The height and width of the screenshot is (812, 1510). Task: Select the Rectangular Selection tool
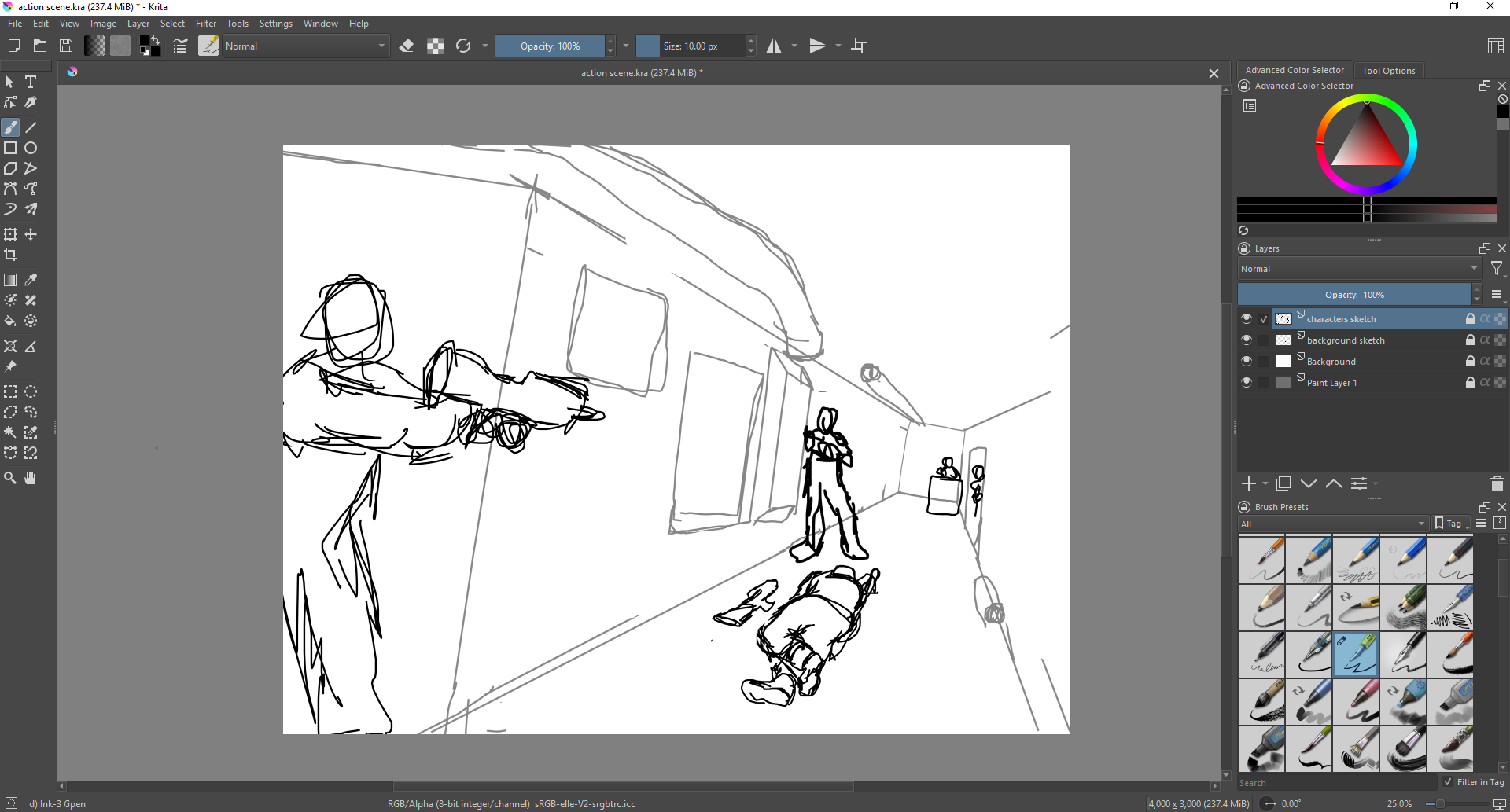(10, 391)
